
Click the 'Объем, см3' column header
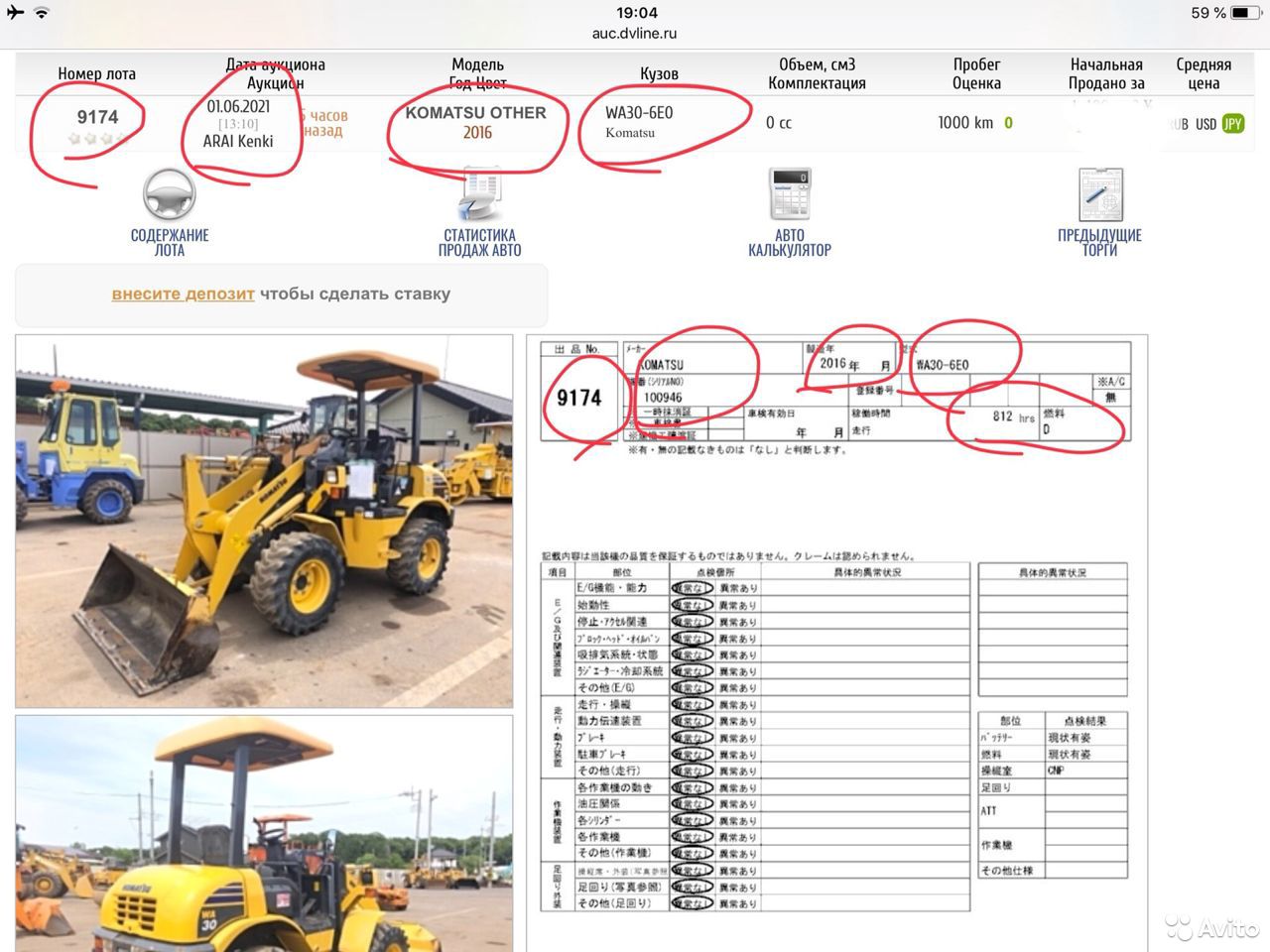point(818,64)
